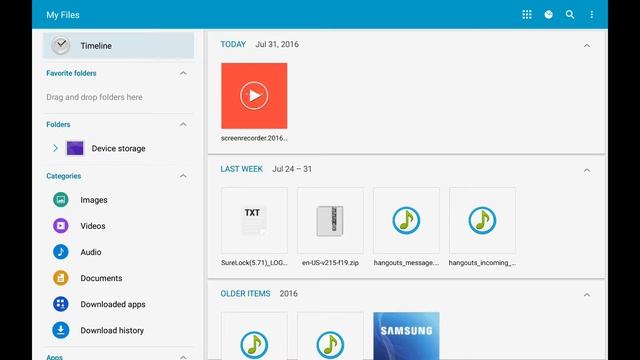Viewport: 640px width, 360px height.
Task: Open the SureLock TXT log file icon
Action: (x=254, y=220)
